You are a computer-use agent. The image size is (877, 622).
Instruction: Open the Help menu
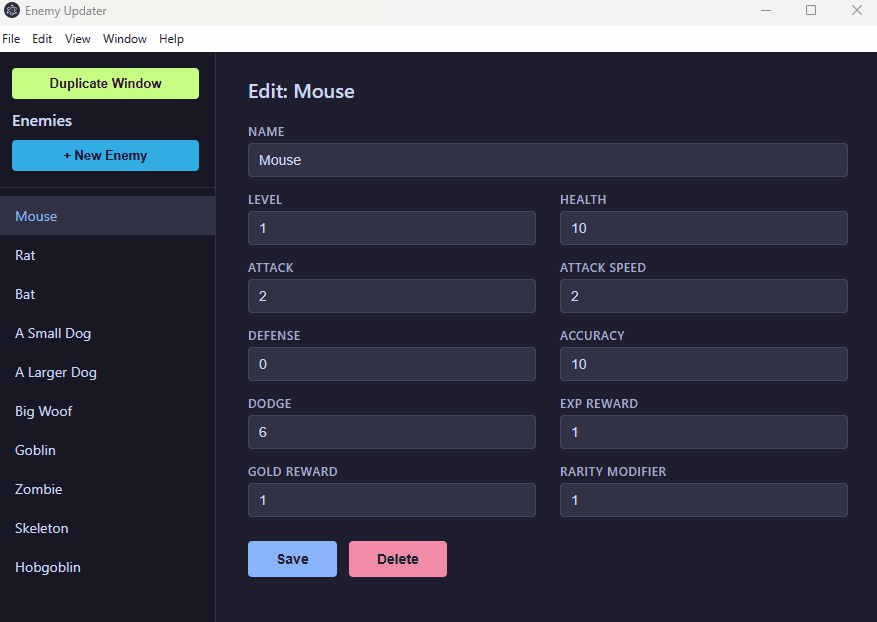point(171,39)
